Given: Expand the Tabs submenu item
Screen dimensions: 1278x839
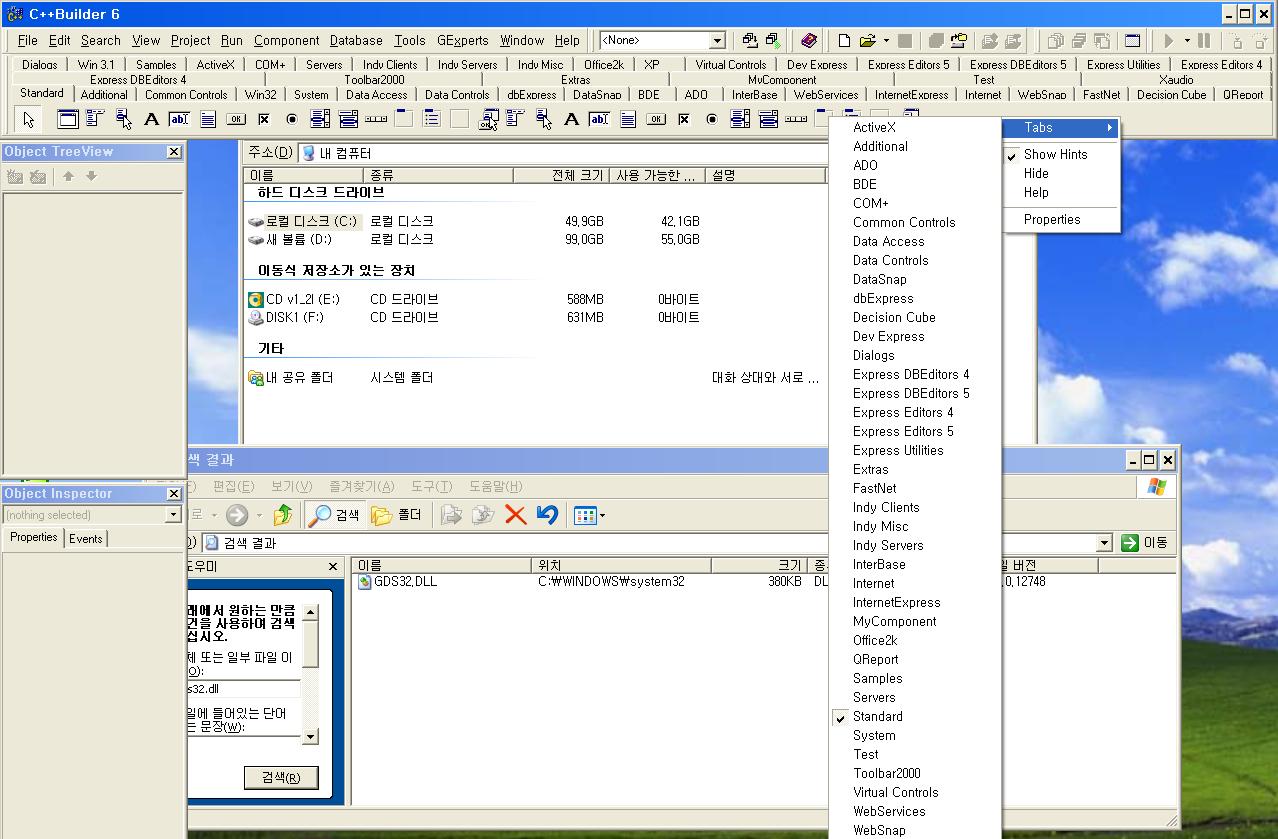Looking at the screenshot, I should tap(1061, 128).
